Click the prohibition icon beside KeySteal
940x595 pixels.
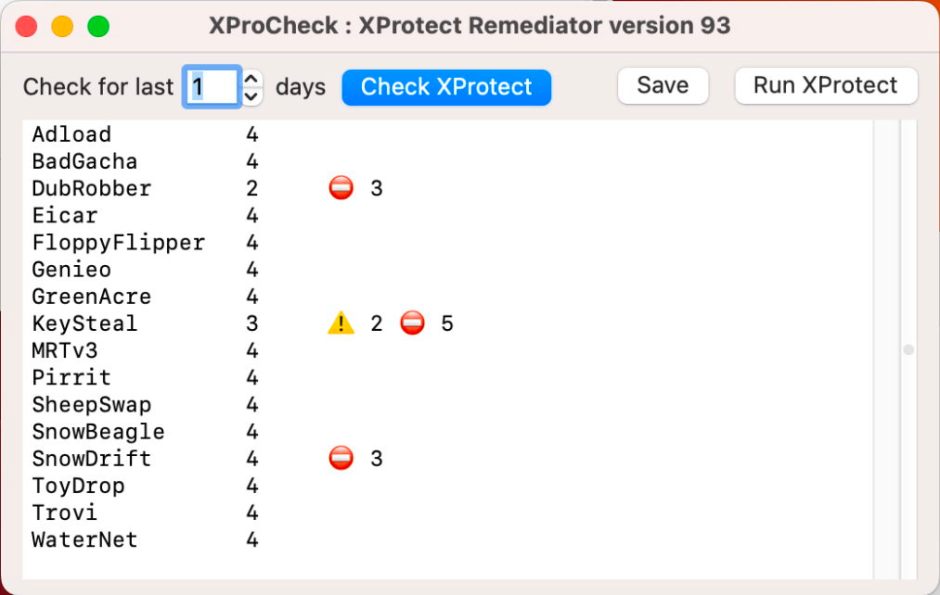coord(411,322)
